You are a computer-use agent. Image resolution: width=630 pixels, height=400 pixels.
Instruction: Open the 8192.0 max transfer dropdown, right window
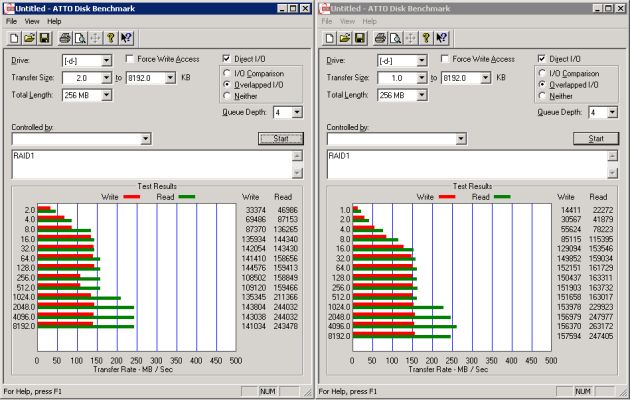(486, 78)
